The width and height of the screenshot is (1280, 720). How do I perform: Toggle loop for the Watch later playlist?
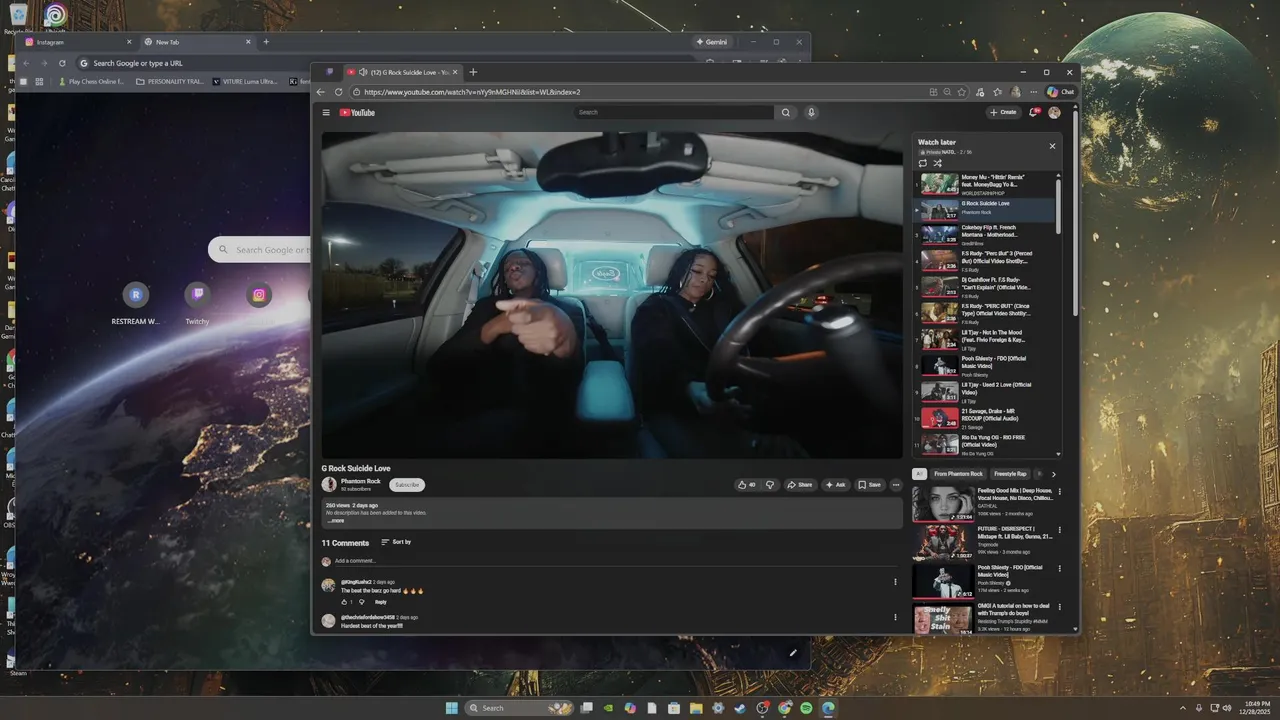click(x=922, y=163)
